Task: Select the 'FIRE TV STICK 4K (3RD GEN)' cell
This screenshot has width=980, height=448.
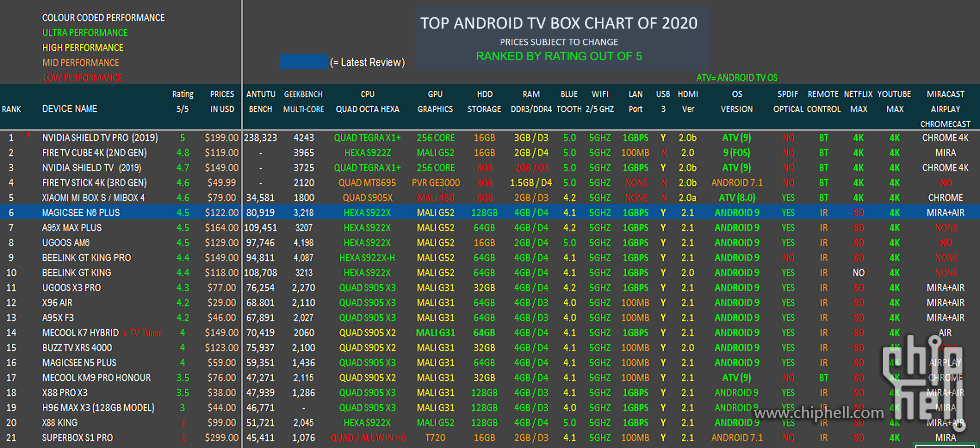Action: (x=94, y=182)
